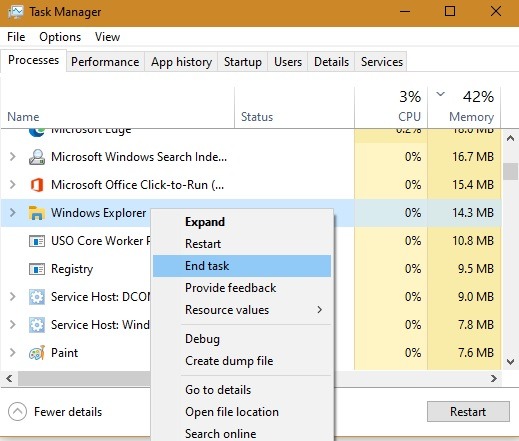This screenshot has height=441, width=519.
Task: Choose Search online in context menu
Action: pos(242,434)
